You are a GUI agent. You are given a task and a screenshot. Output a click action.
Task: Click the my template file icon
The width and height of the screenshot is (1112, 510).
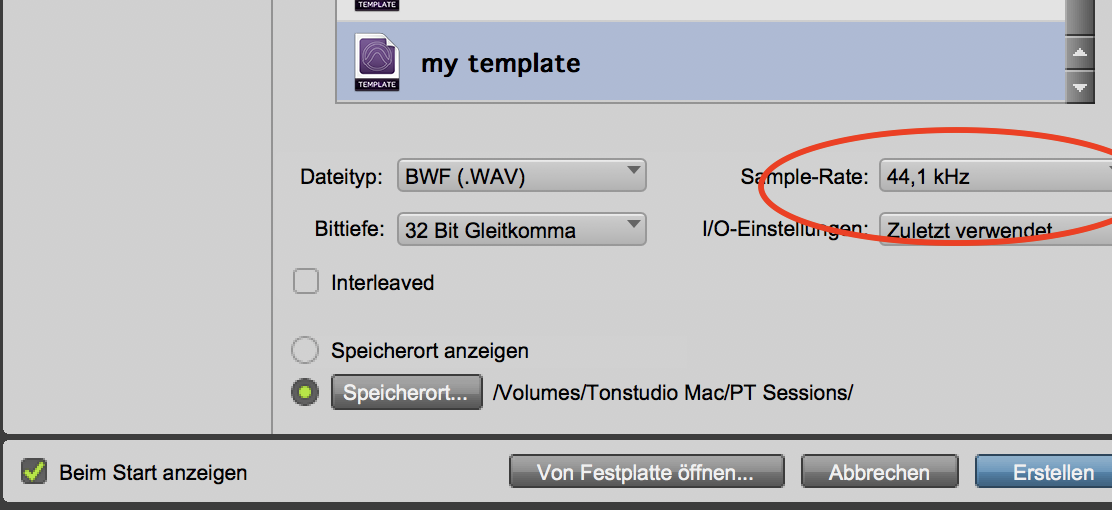377,62
